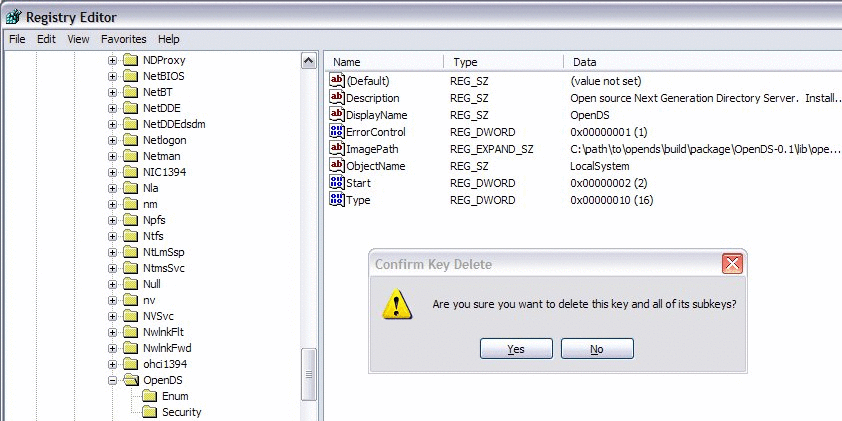Click the DisplayName string value icon
The height and width of the screenshot is (421, 842).
point(337,114)
